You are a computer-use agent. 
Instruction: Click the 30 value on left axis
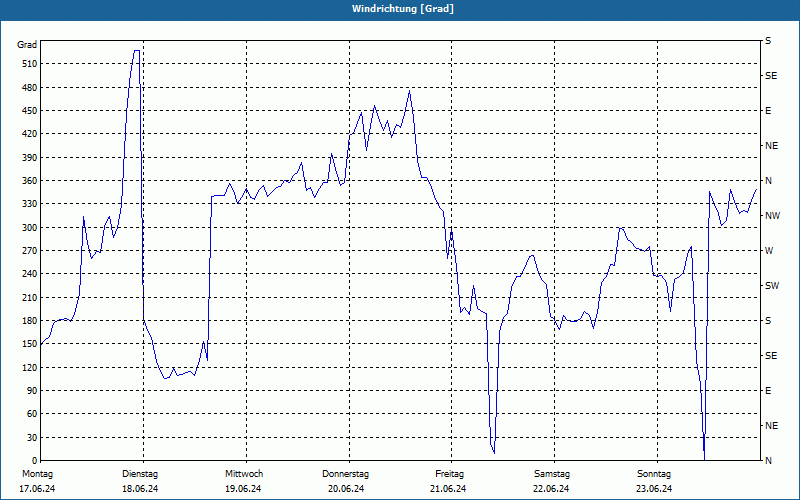(x=32, y=437)
